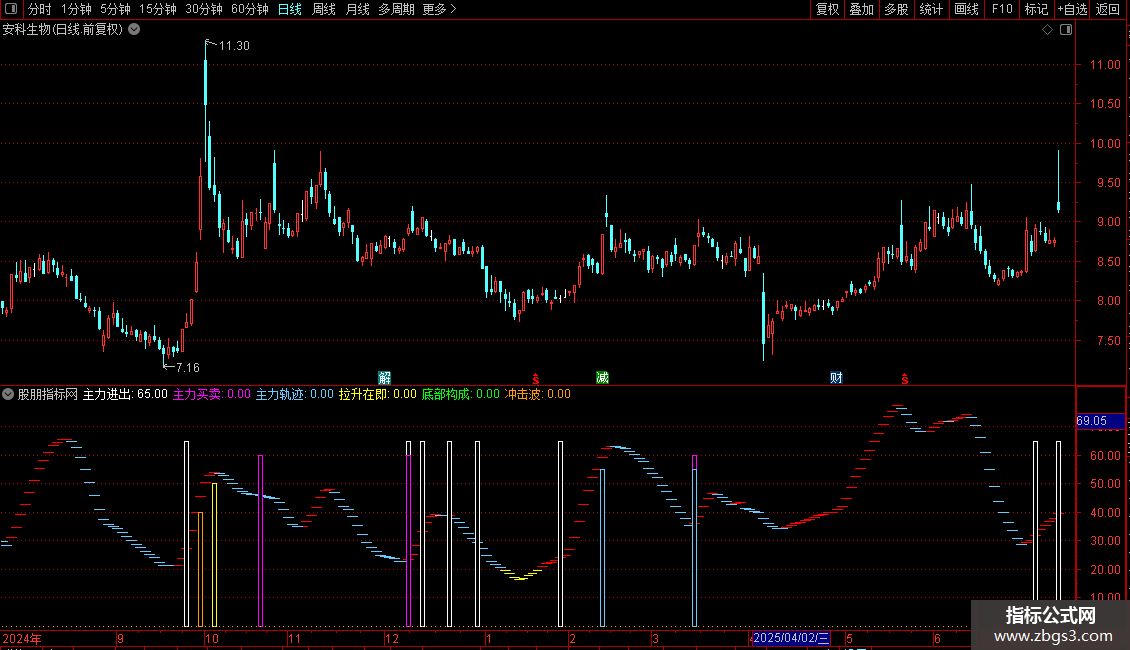Open dropdown next to 安科生物 title

coord(134,30)
